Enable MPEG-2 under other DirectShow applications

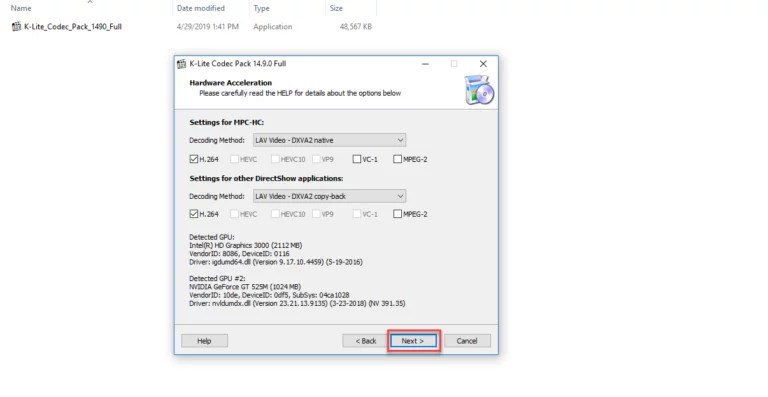(397, 214)
